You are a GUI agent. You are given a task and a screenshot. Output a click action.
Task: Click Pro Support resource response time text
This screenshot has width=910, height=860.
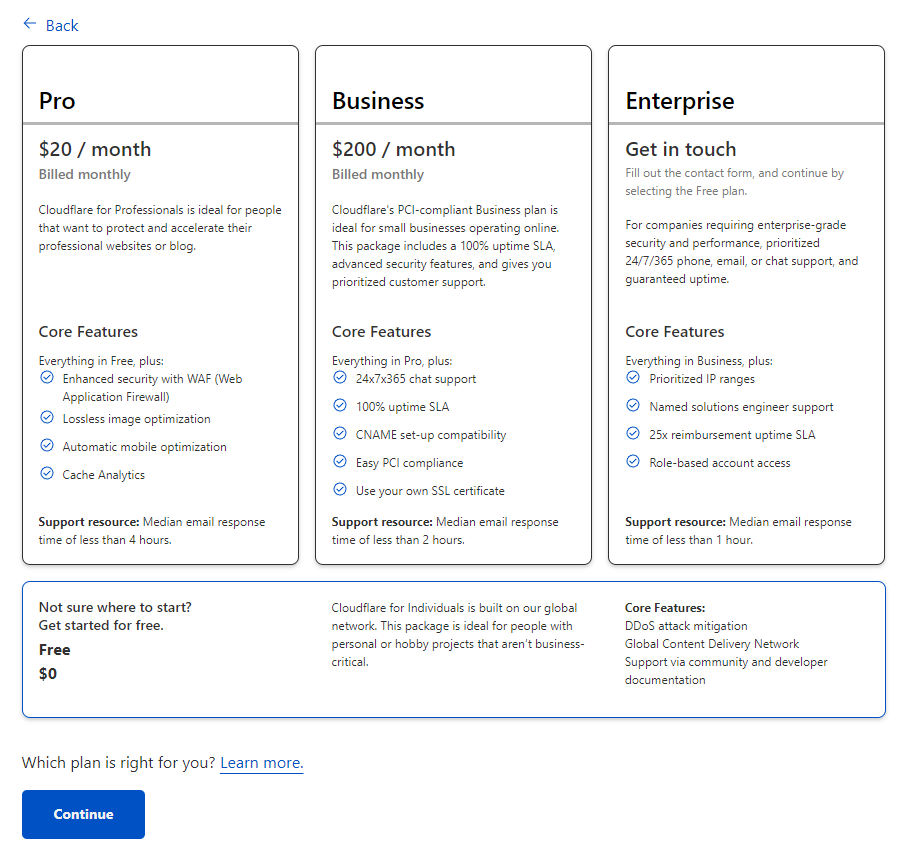point(152,530)
